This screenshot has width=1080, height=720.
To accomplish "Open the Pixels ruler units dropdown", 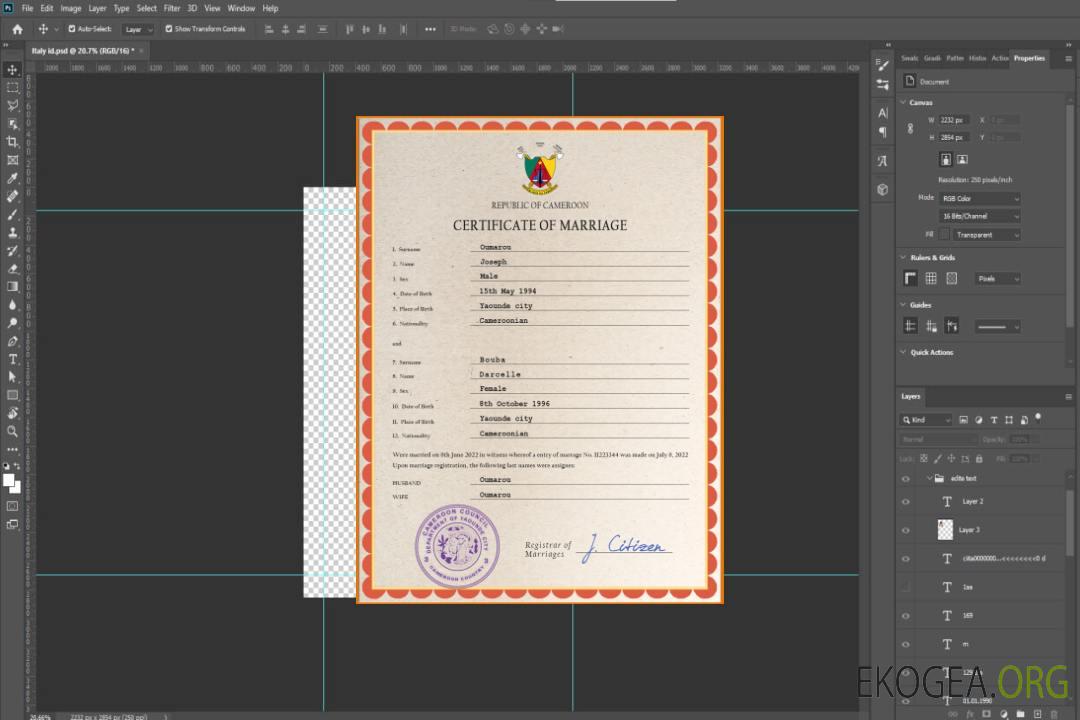I will [998, 278].
